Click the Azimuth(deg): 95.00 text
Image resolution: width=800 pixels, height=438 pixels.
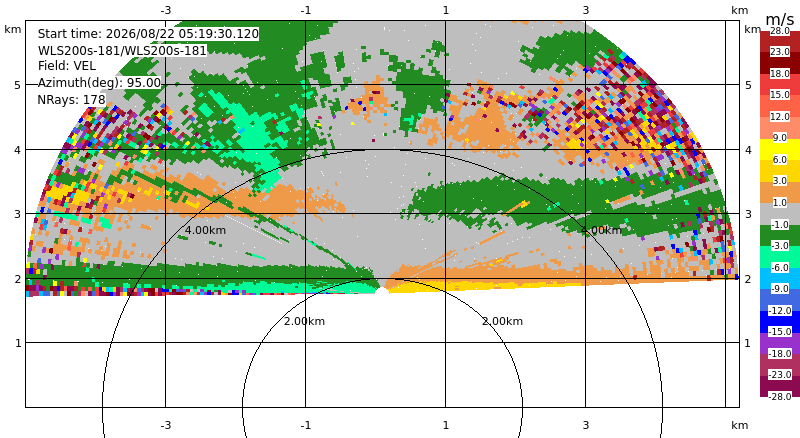pos(99,83)
